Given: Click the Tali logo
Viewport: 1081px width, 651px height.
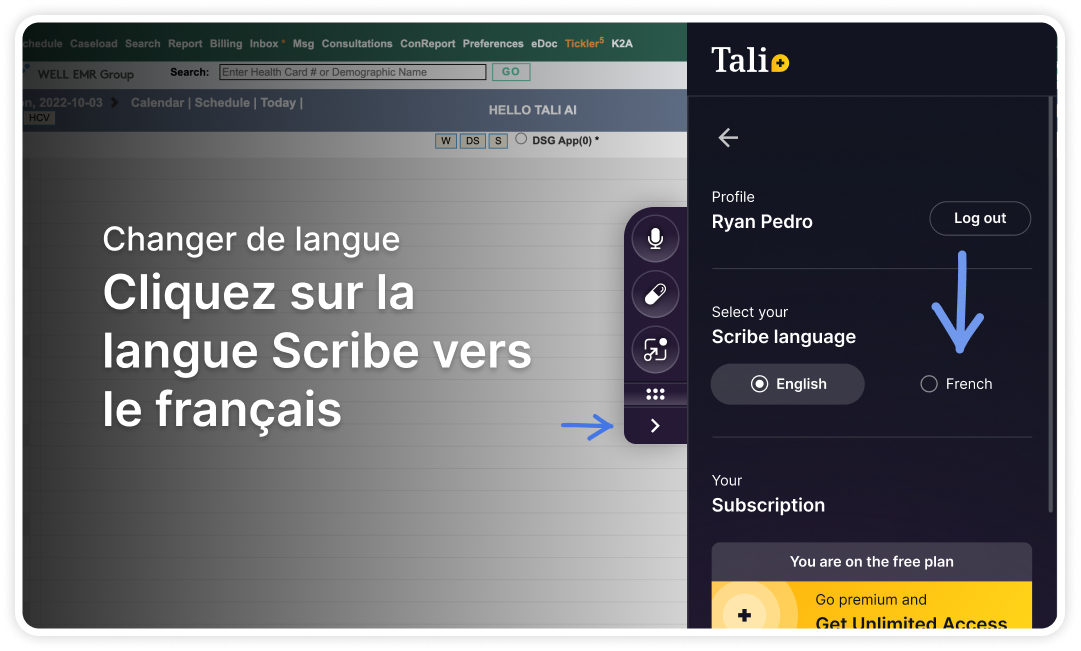Looking at the screenshot, I should [749, 61].
